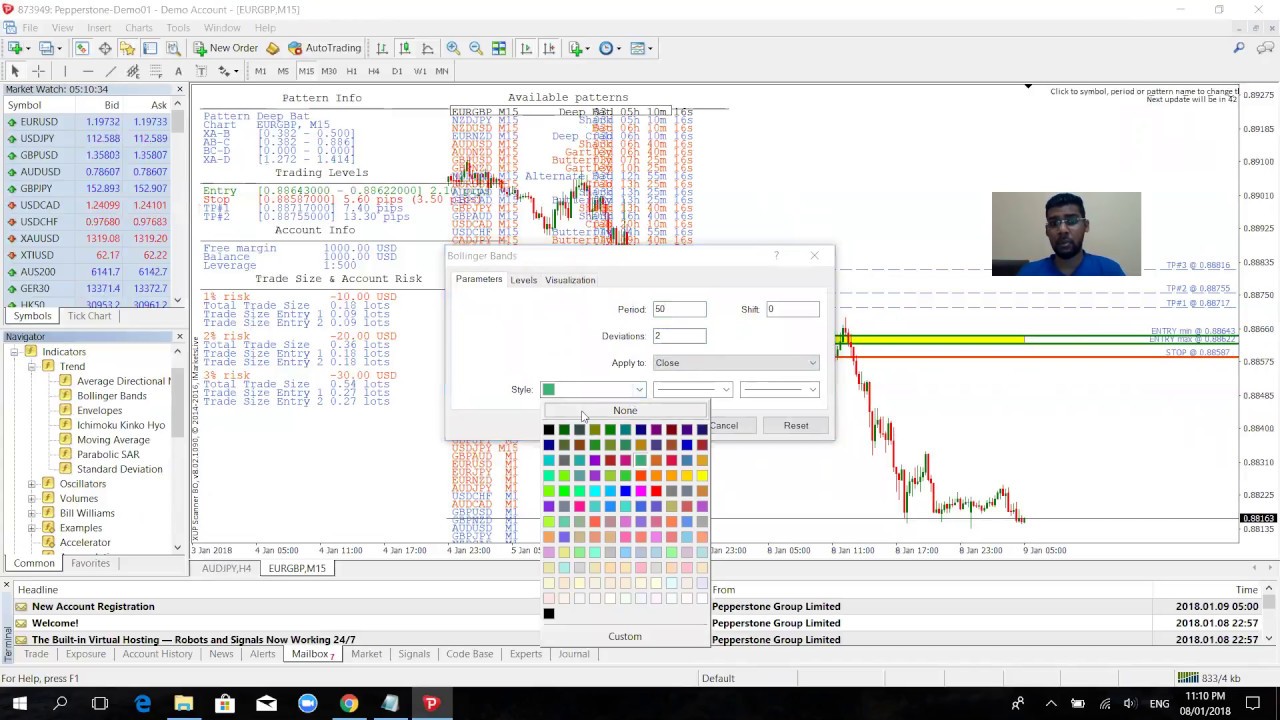Screen dimensions: 1280x720
Task: Open the Charts menu
Action: (x=139, y=28)
